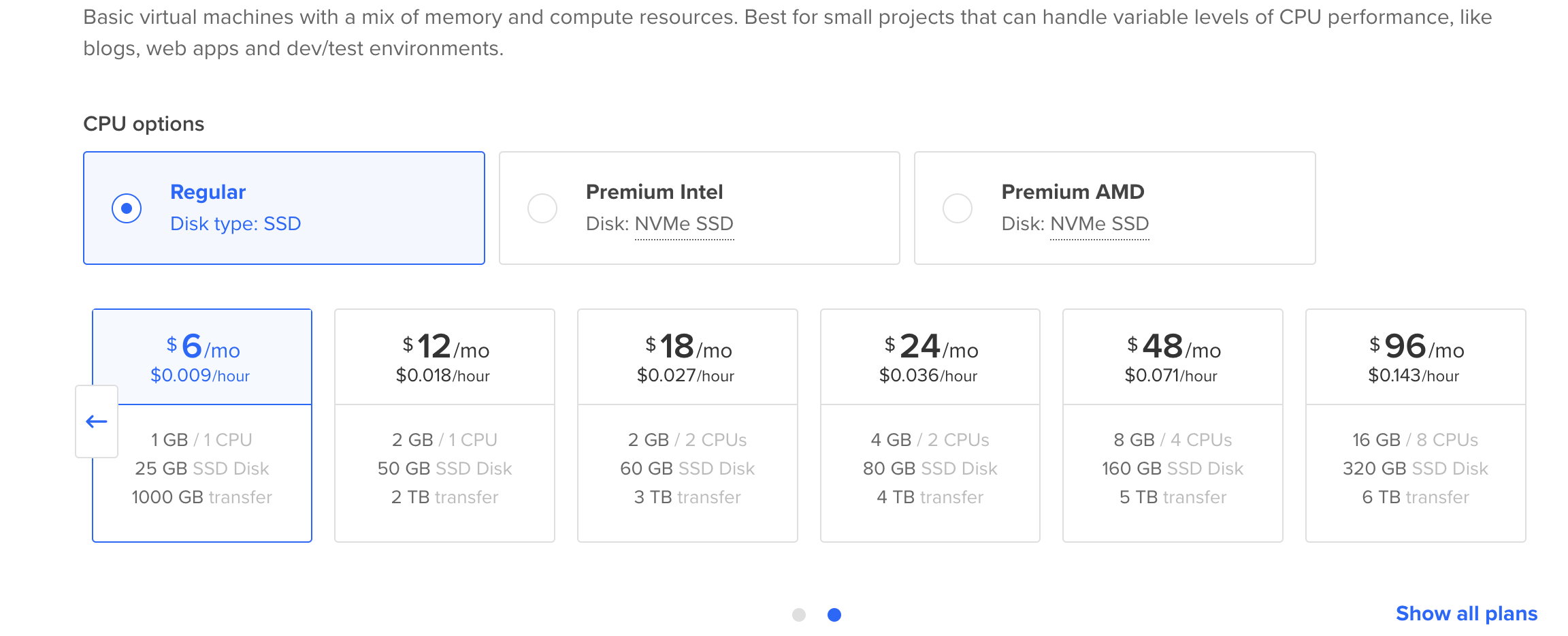Click the active blue pagination dot
The height and width of the screenshot is (636, 1568).
(x=834, y=615)
